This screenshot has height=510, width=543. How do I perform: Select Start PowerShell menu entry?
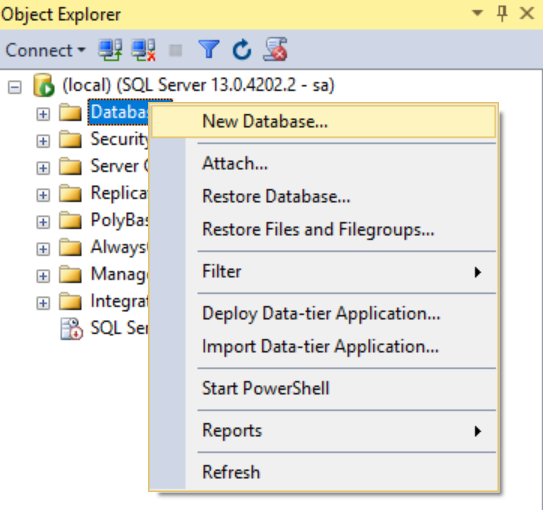pyautogui.click(x=324, y=388)
